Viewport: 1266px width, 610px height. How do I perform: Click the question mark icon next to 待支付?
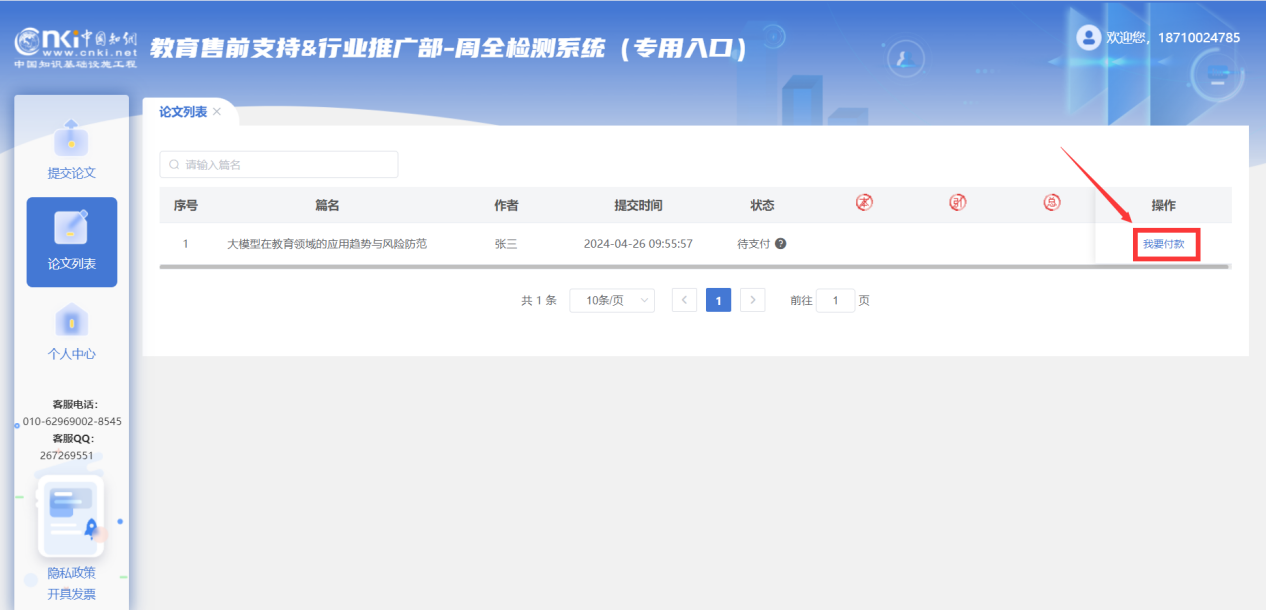coord(780,243)
